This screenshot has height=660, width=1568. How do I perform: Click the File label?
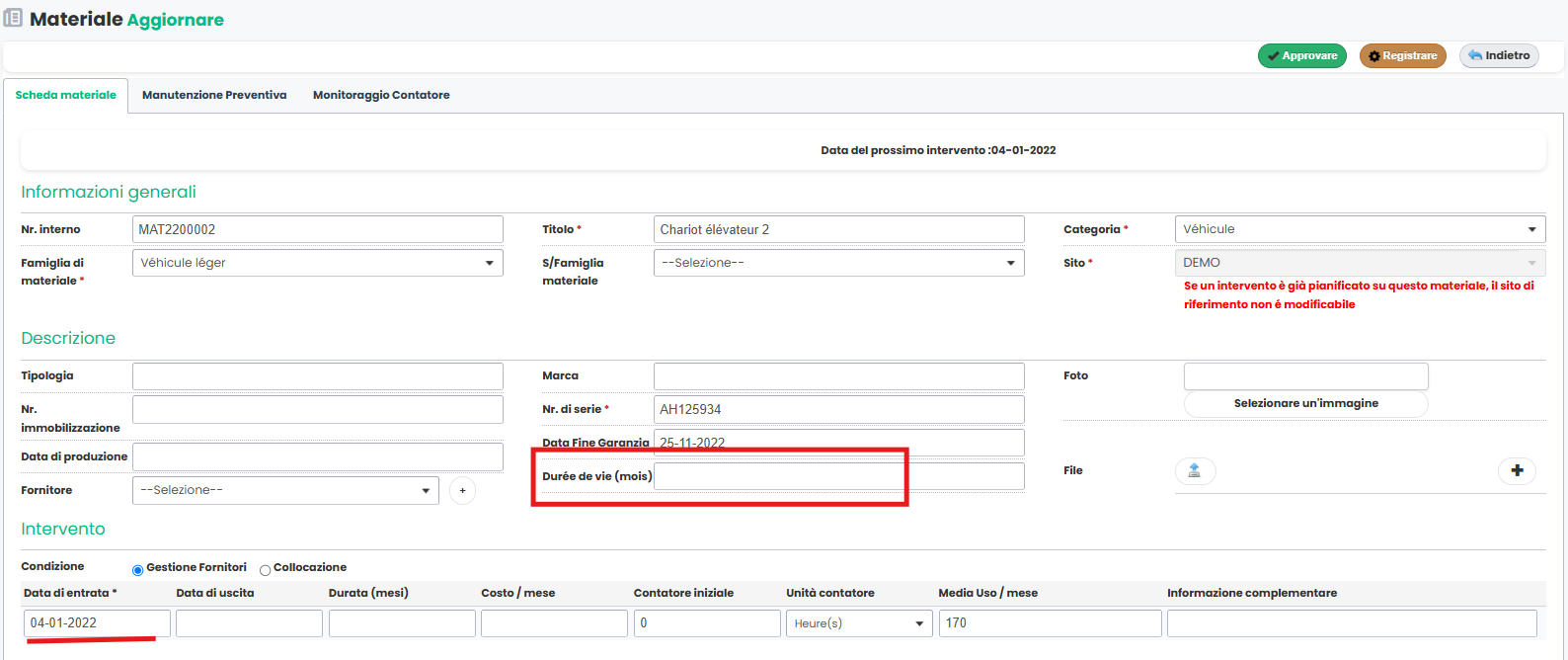click(1073, 471)
